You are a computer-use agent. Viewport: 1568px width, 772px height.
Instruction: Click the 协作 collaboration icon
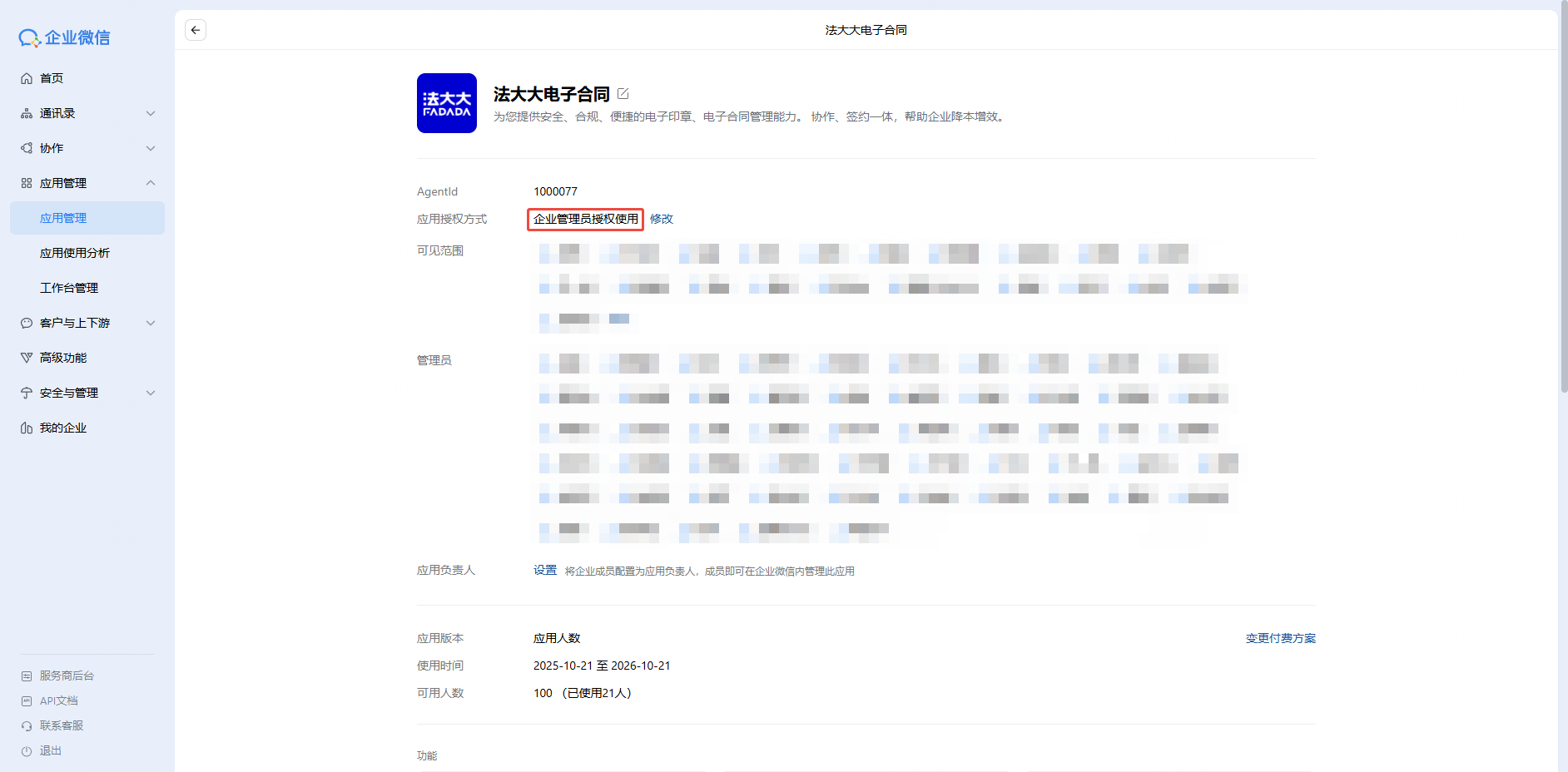tap(27, 148)
